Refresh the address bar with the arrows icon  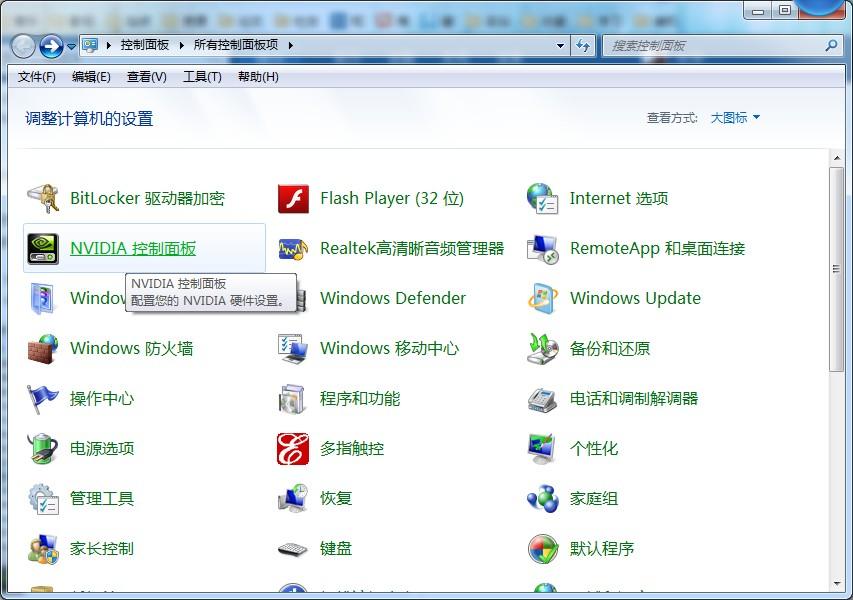(583, 46)
